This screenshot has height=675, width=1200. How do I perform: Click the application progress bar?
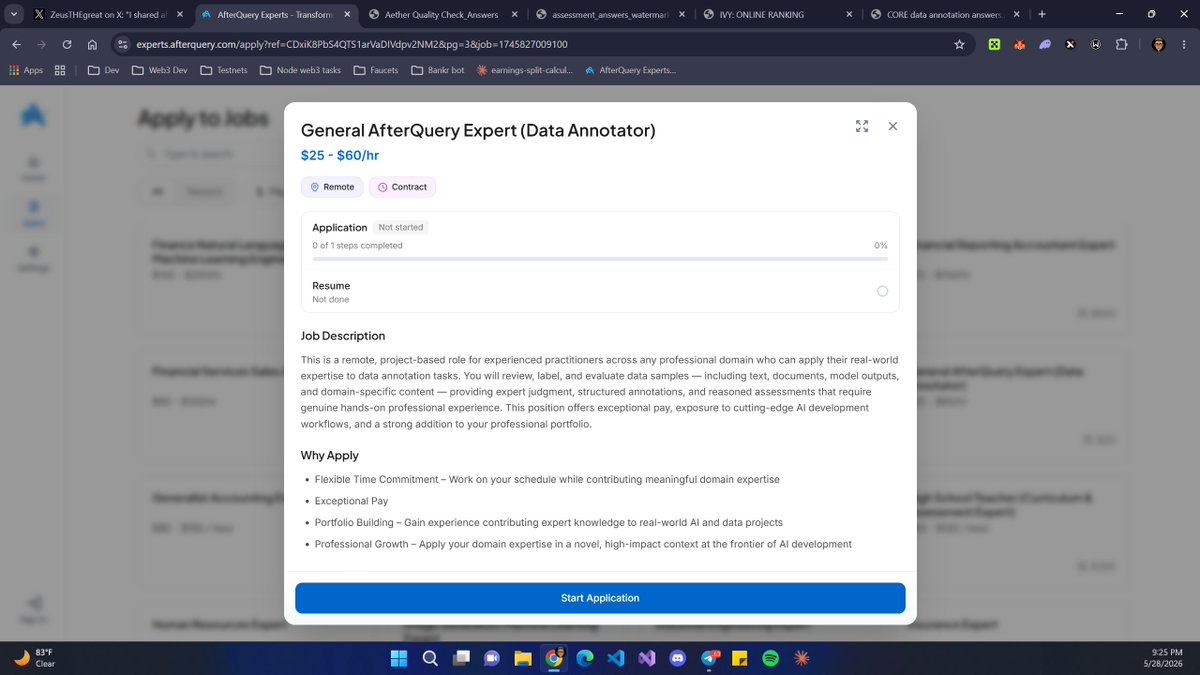pos(600,258)
